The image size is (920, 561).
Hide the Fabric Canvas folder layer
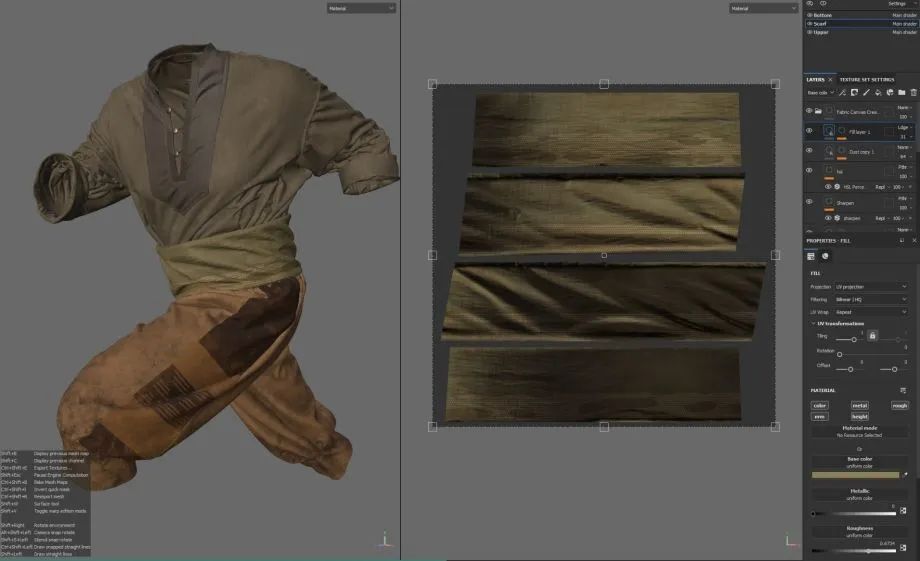[809, 112]
